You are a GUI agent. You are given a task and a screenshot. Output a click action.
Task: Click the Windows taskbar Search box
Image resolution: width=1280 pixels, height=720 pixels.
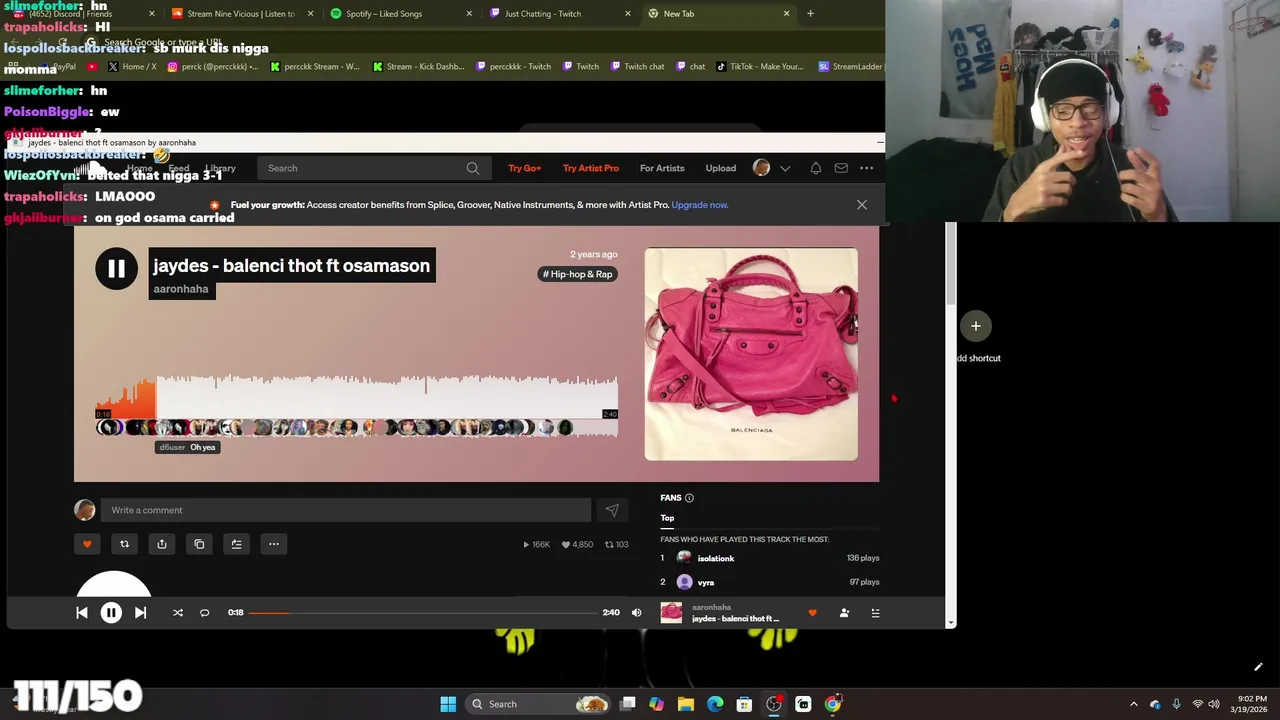tap(539, 704)
